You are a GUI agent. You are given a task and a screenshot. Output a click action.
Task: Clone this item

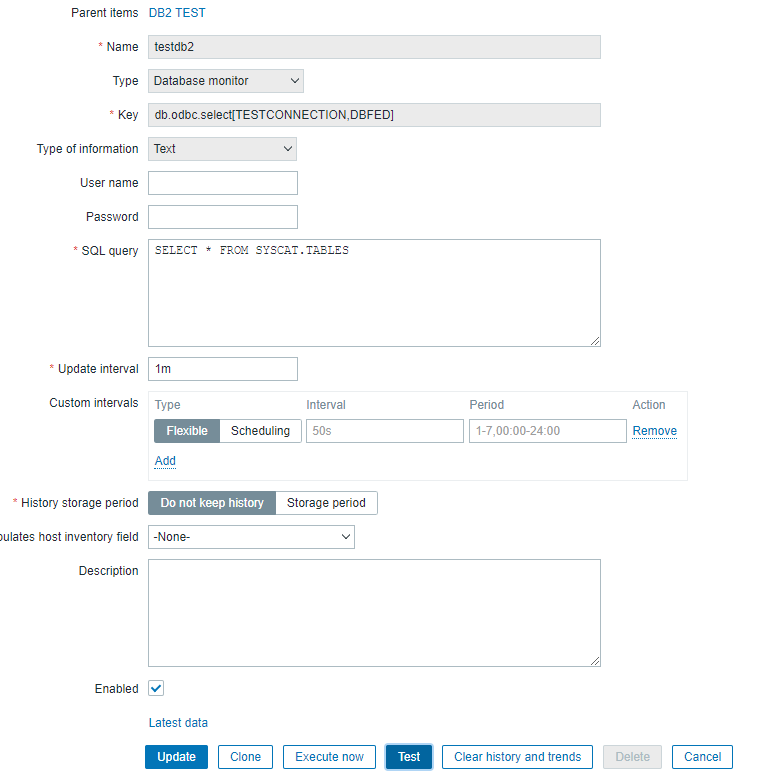245,757
